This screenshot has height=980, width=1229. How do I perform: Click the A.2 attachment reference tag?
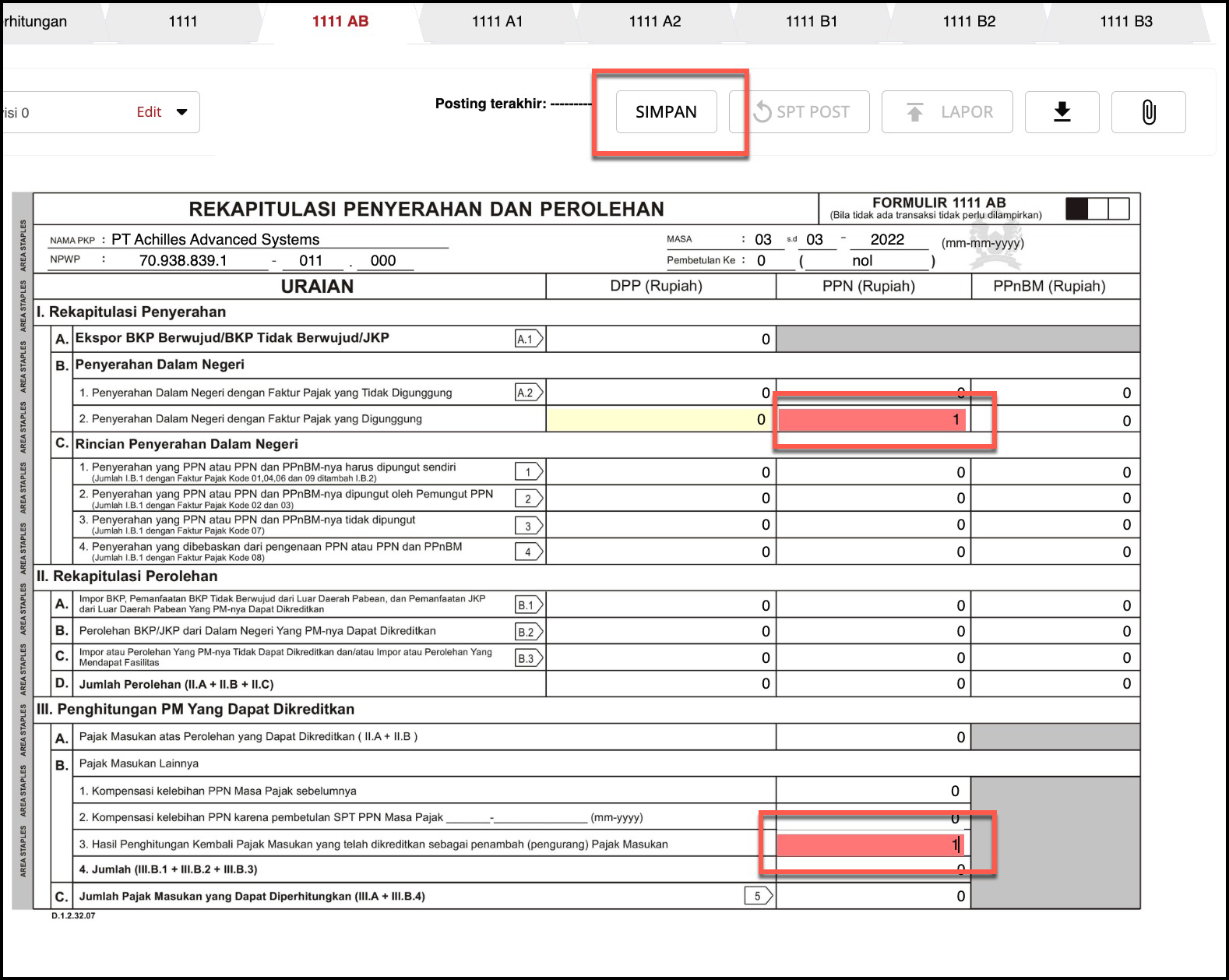[529, 393]
